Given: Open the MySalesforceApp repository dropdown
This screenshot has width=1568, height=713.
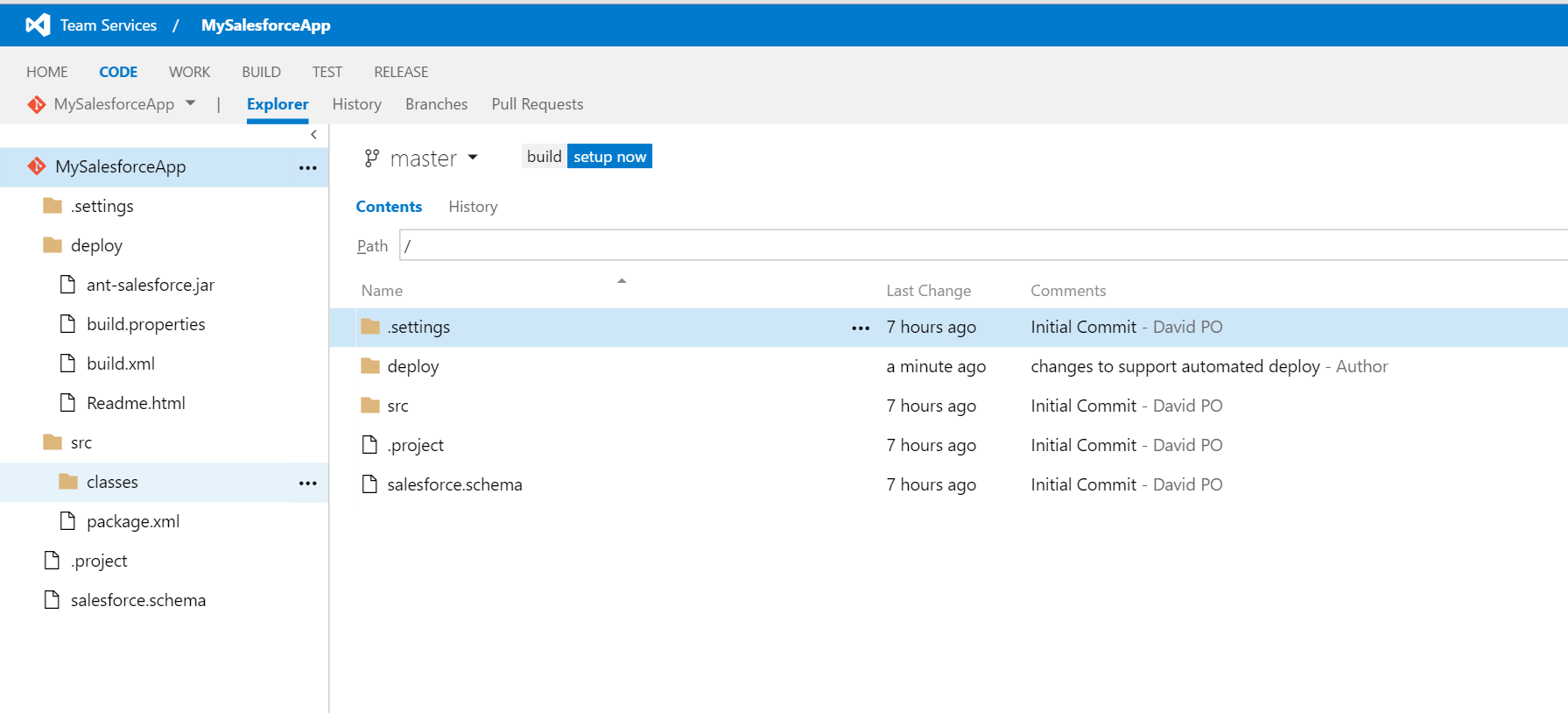Looking at the screenshot, I should 190,103.
